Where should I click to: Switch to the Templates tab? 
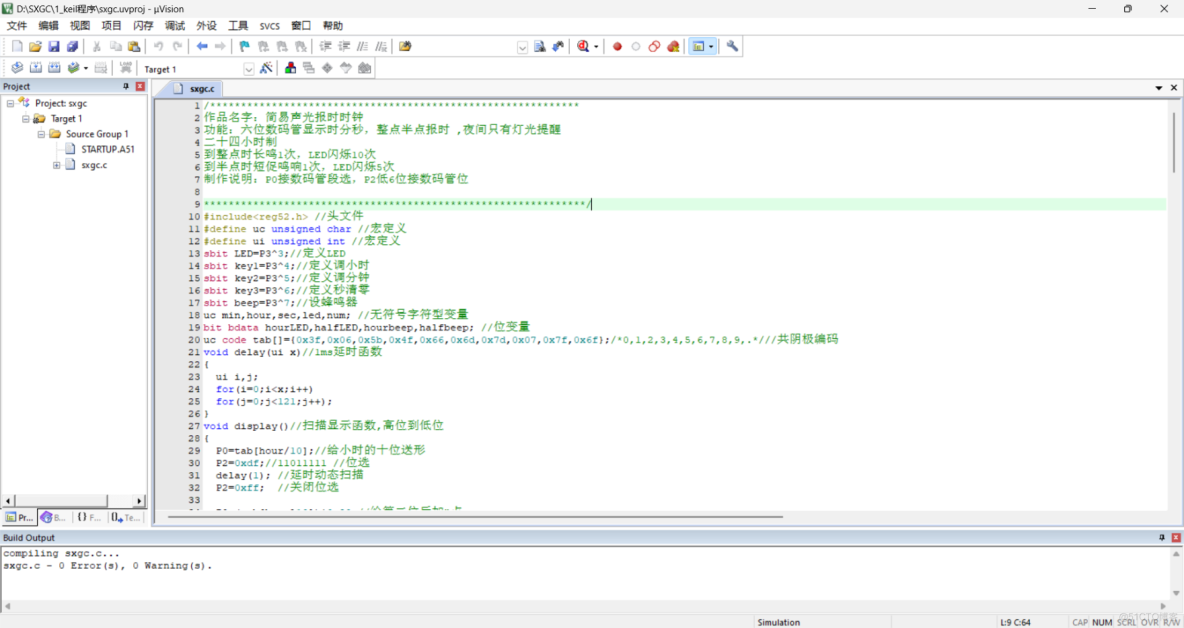click(x=125, y=517)
